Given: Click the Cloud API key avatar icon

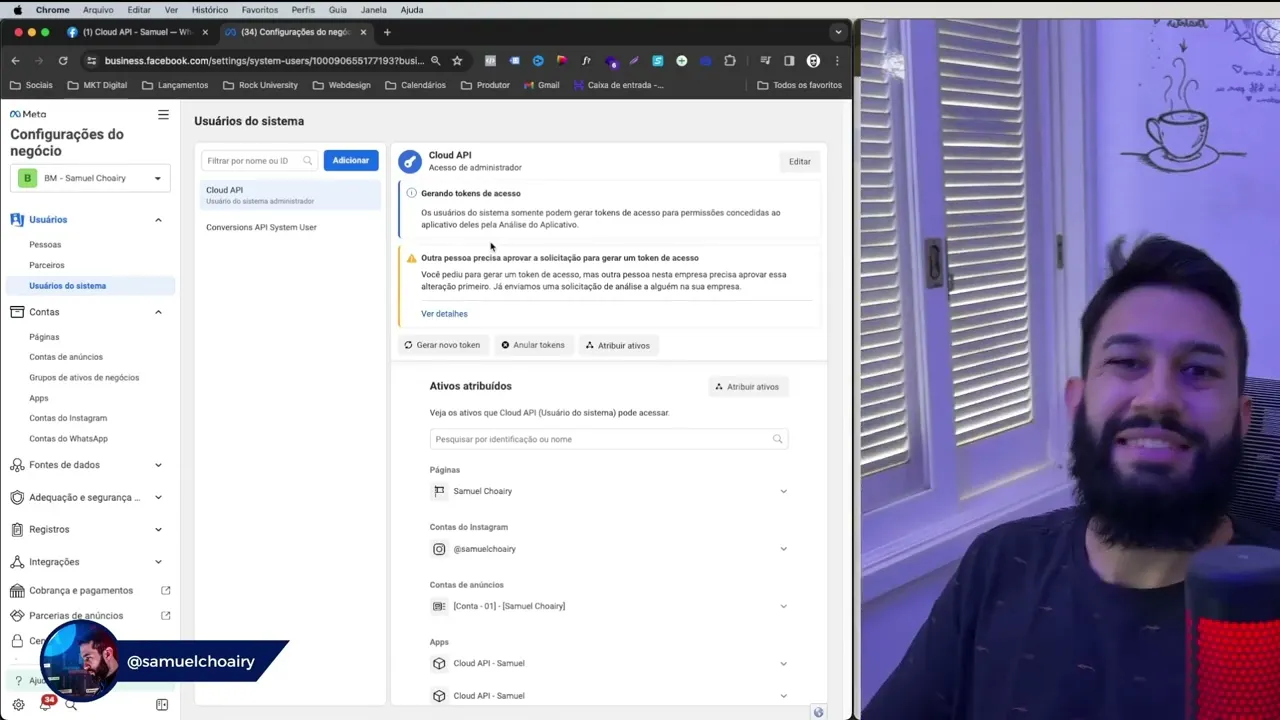Looking at the screenshot, I should 410,161.
